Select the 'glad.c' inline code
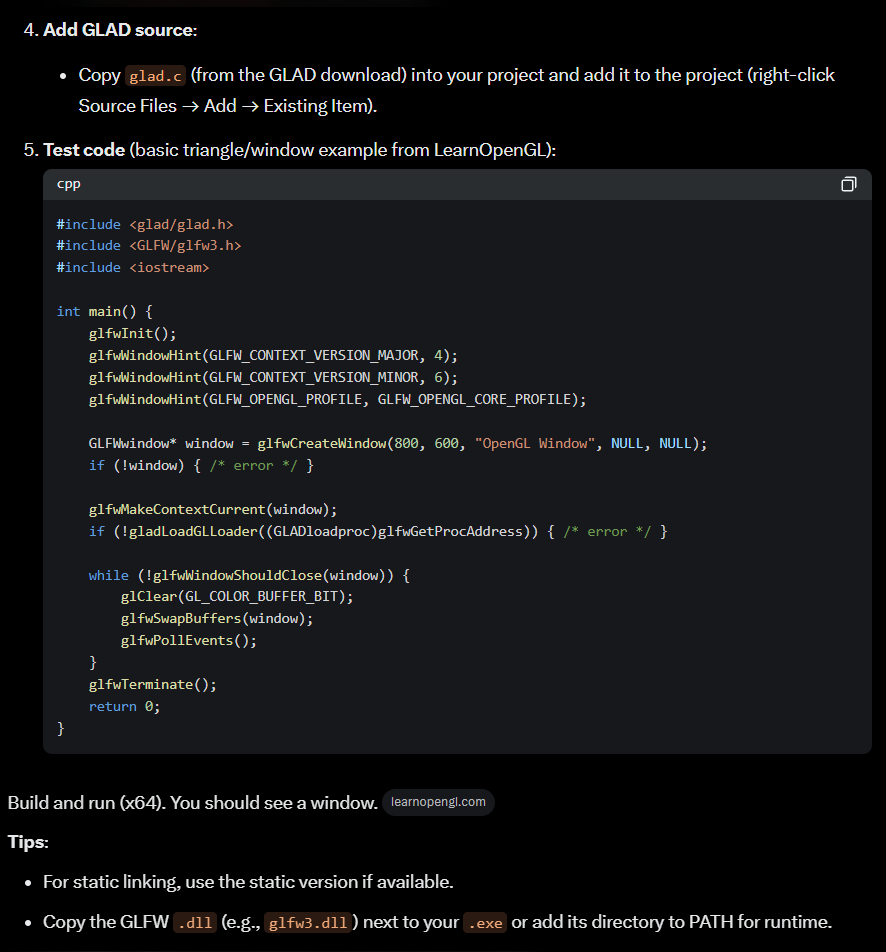 click(x=155, y=76)
